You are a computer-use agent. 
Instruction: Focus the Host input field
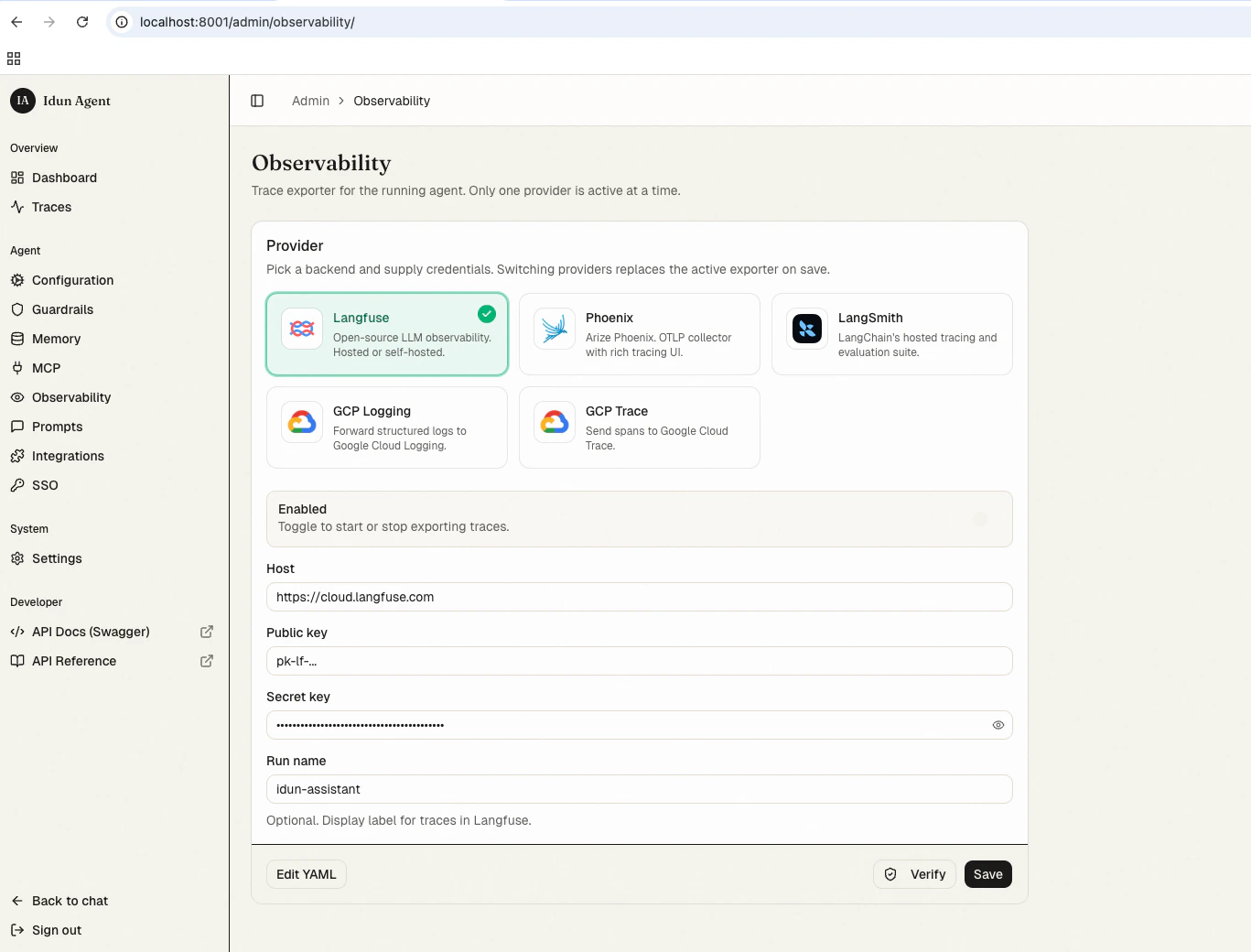(640, 597)
